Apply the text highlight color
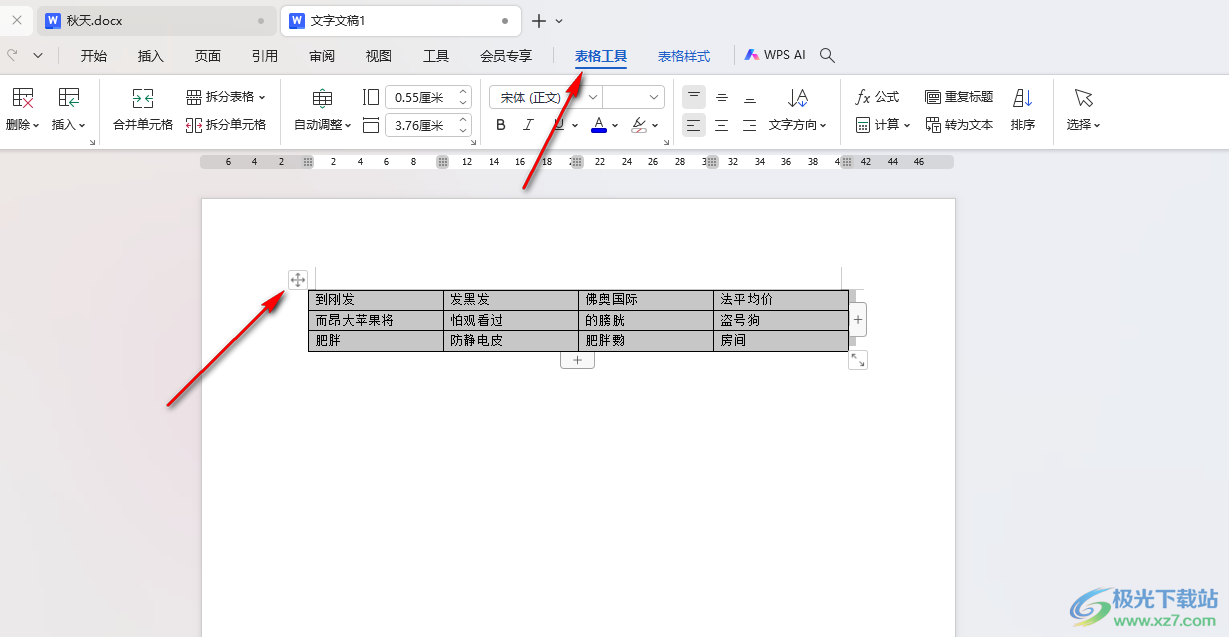This screenshot has height=637, width=1229. point(640,125)
